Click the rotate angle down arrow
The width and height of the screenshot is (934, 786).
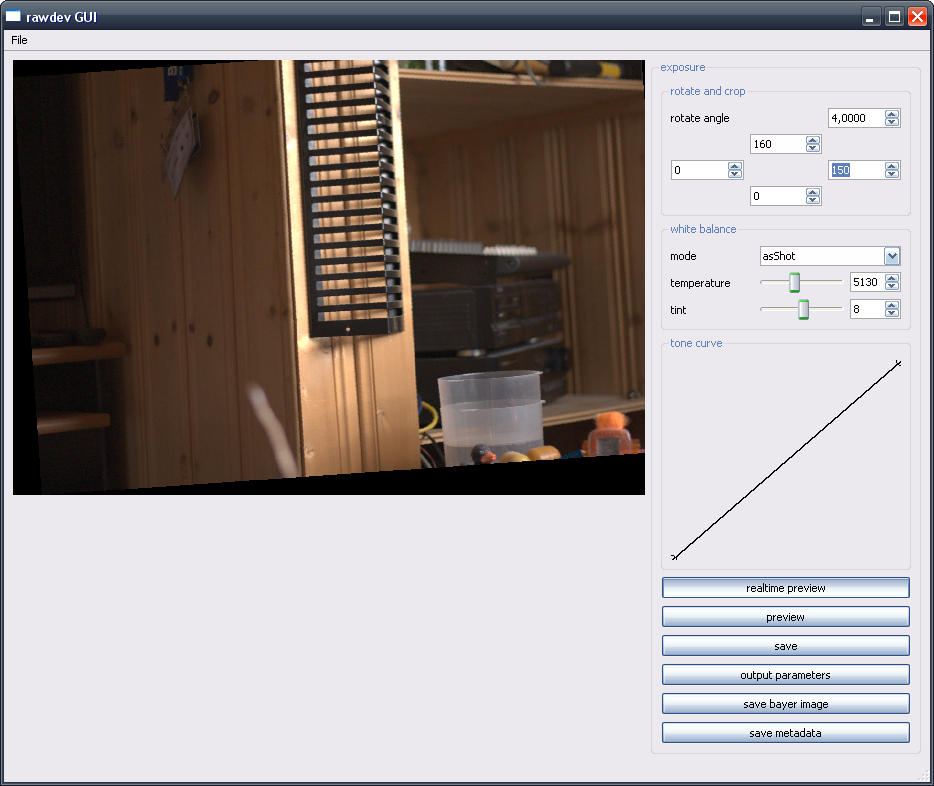point(892,123)
